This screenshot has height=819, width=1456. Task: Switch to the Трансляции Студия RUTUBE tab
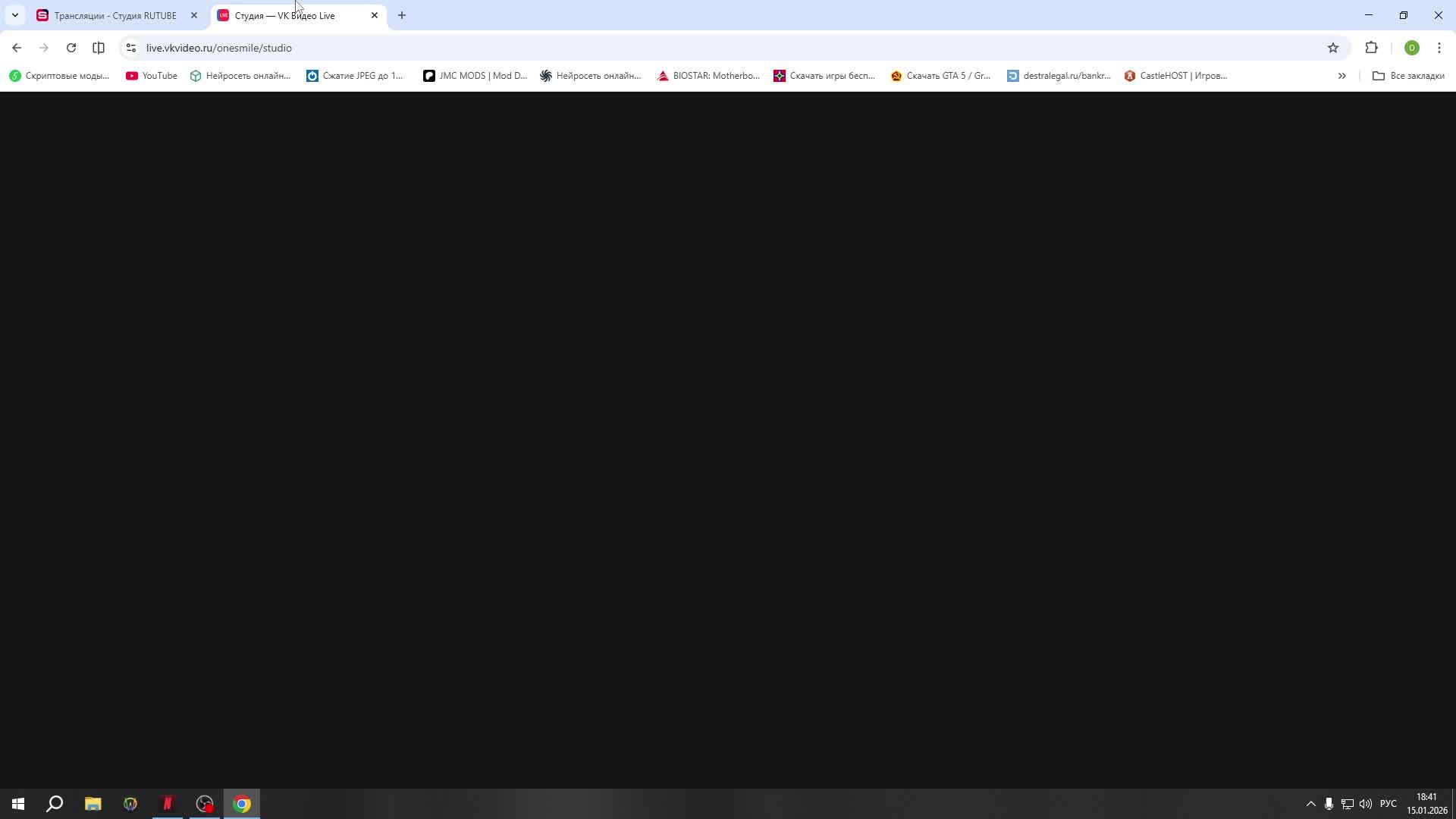click(115, 15)
